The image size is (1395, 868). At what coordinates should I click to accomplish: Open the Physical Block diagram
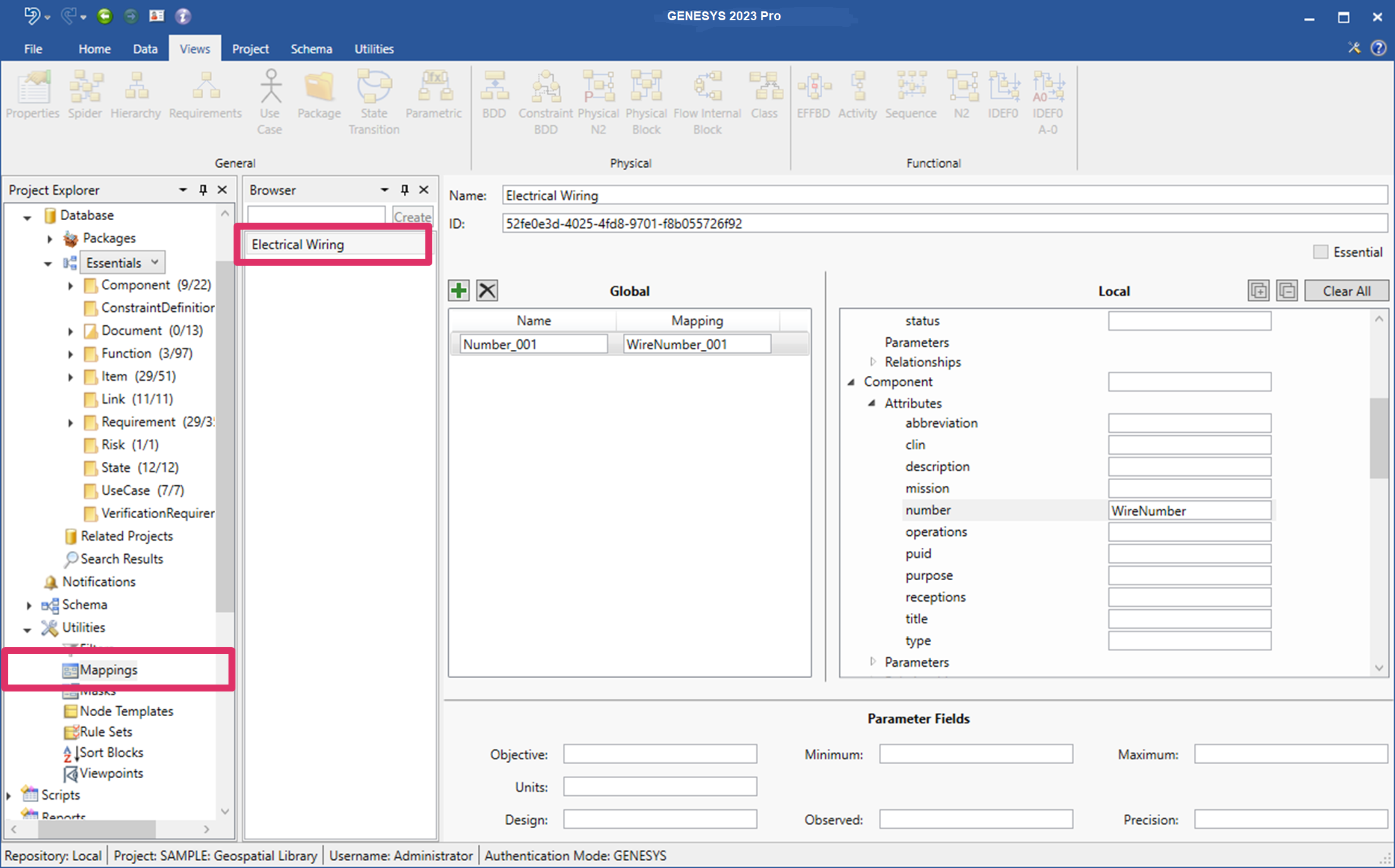(x=646, y=102)
